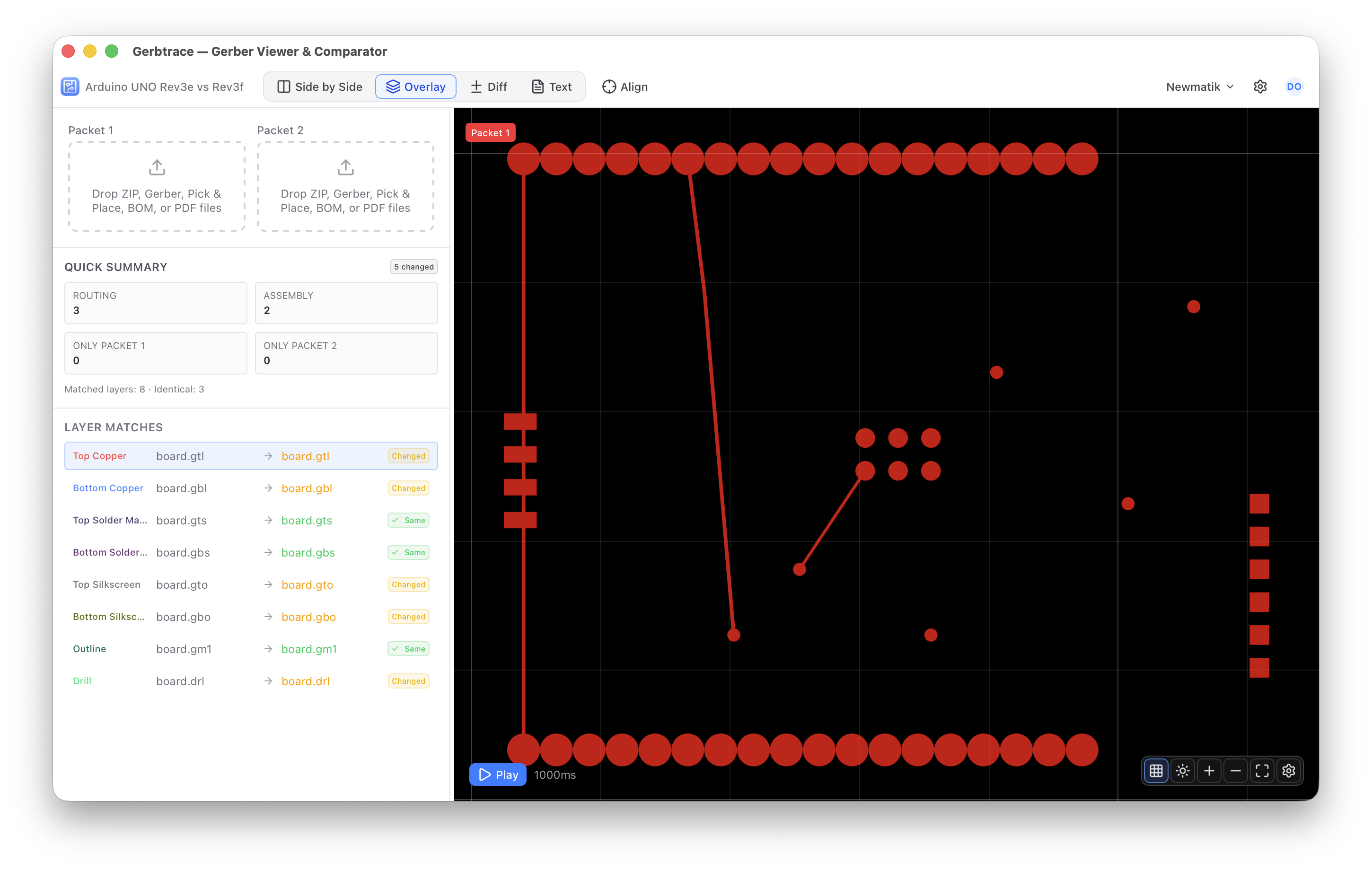Viewport: 1372px width, 871px height.
Task: Click Same badge on board.gm1 row
Action: click(408, 649)
